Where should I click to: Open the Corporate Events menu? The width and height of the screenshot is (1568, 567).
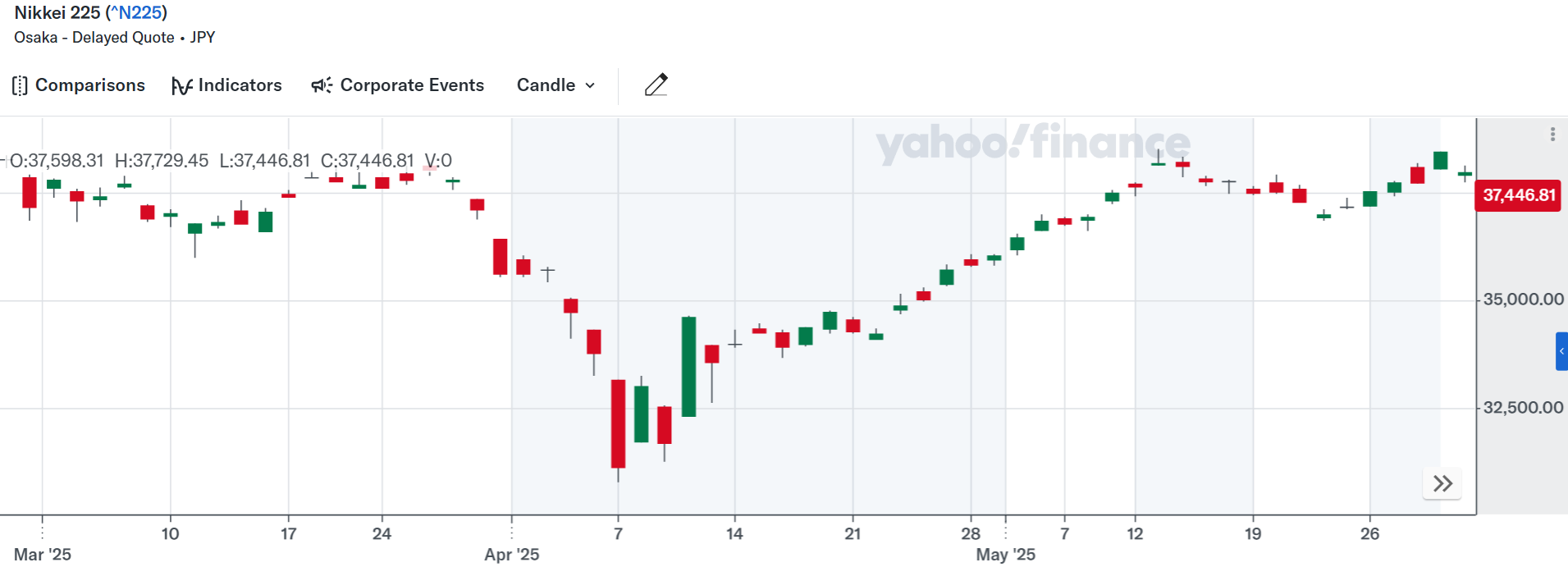pos(412,85)
